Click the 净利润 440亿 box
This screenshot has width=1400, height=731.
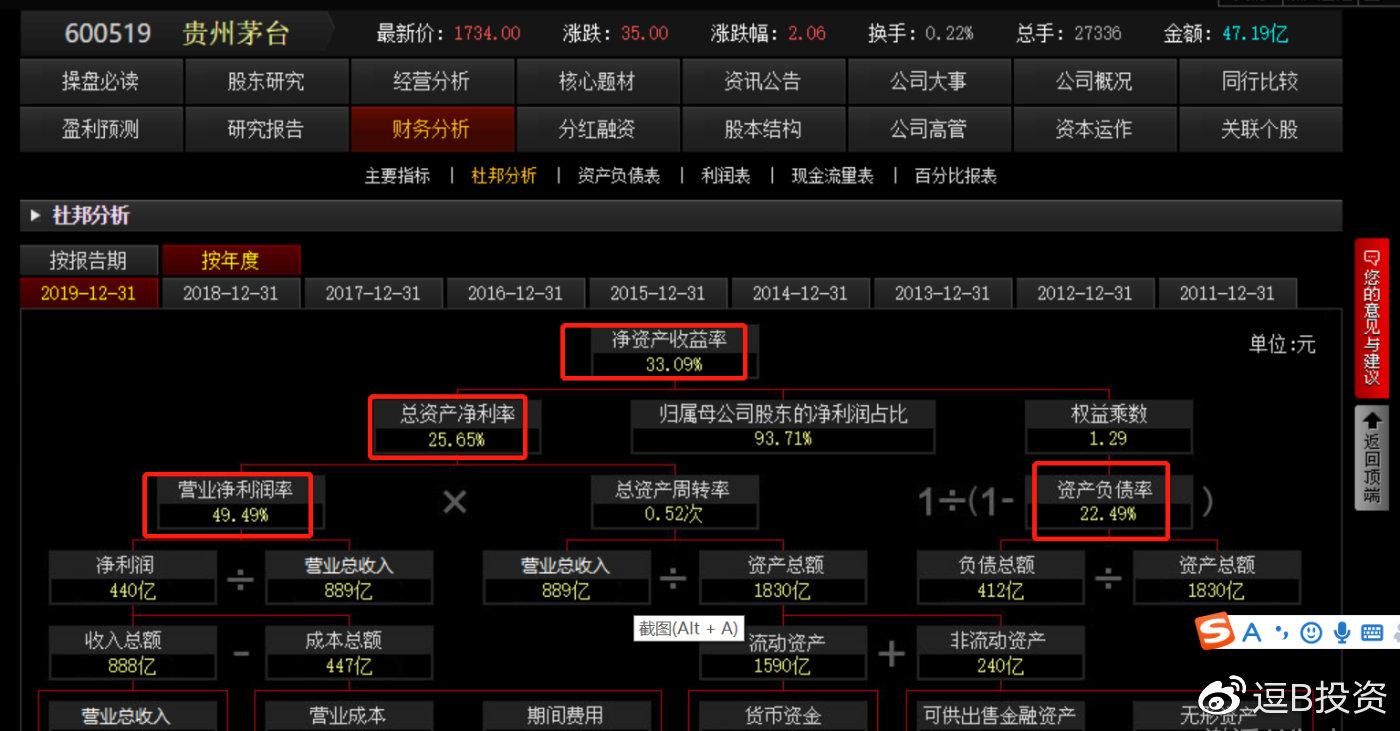coord(132,578)
